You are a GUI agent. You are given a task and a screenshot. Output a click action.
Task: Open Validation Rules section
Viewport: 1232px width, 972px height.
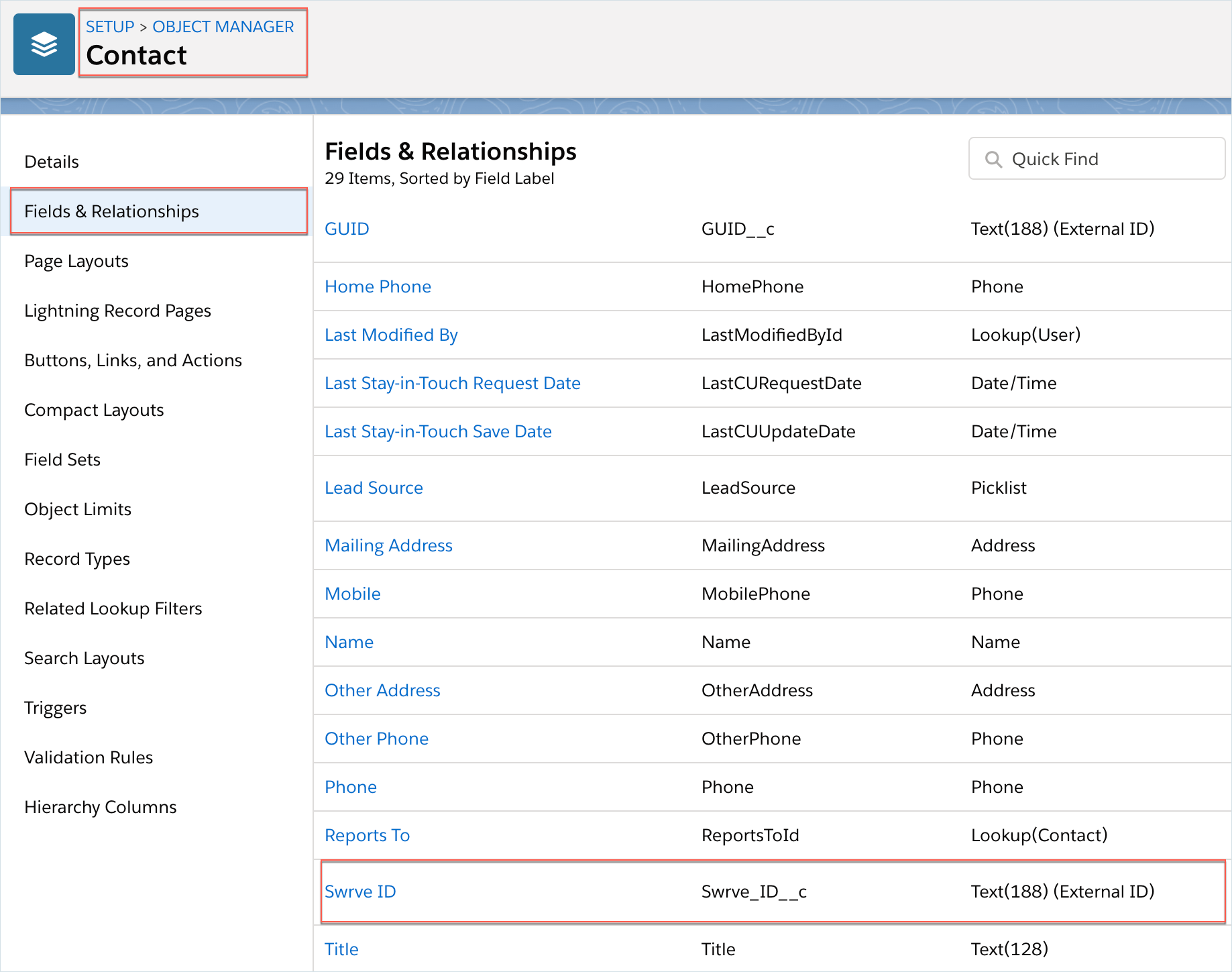click(x=89, y=757)
